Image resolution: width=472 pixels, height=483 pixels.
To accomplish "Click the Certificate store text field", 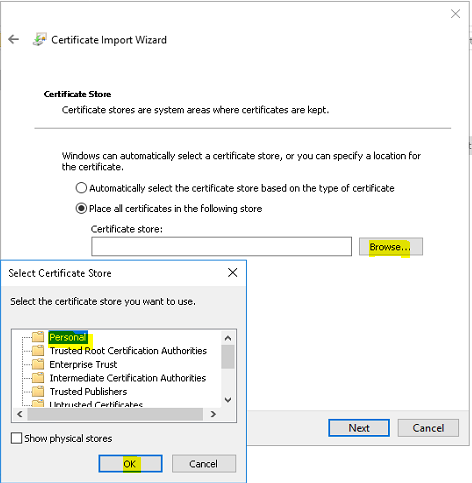I will coord(221,246).
